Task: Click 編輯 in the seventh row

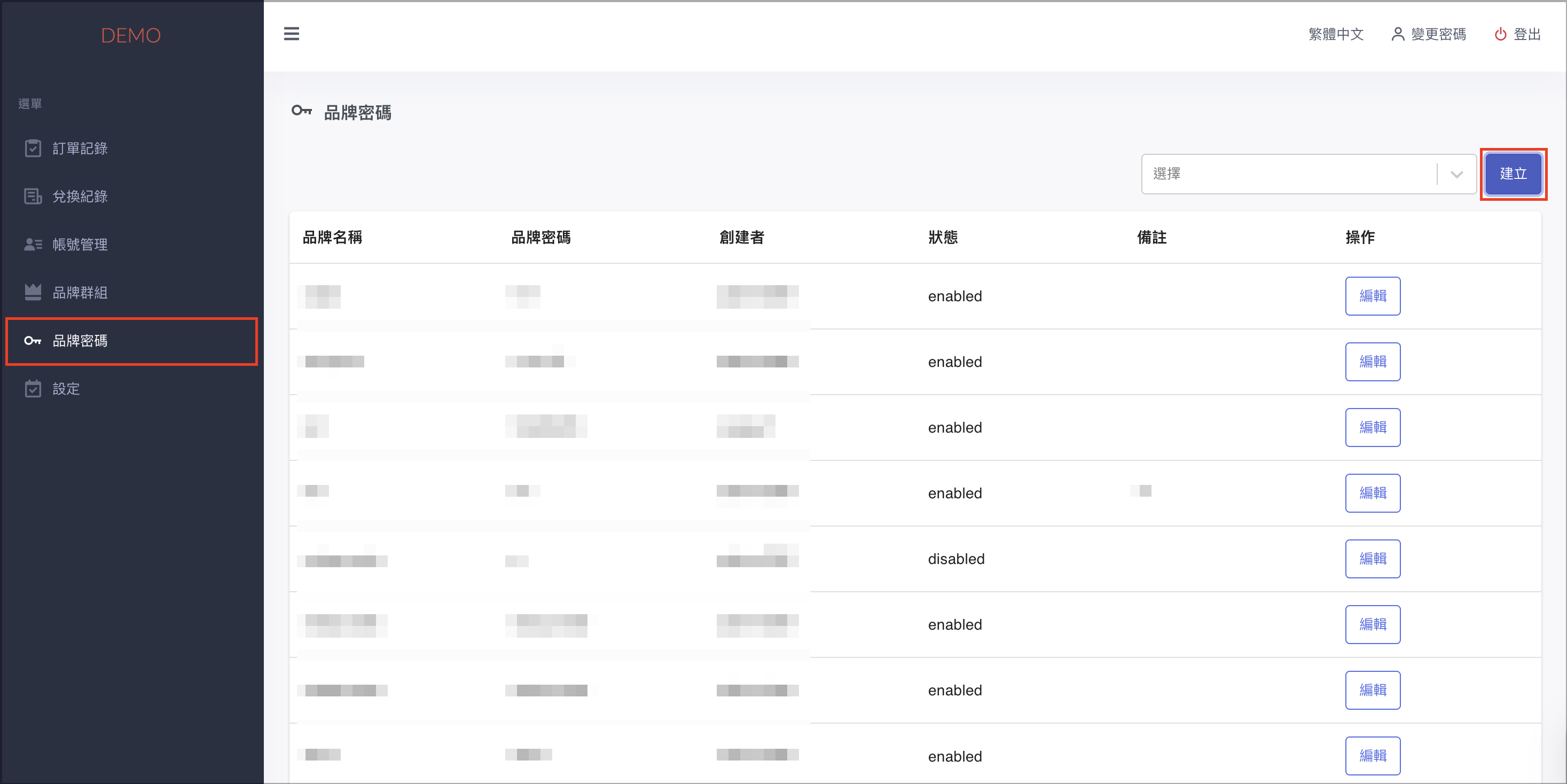Action: pyautogui.click(x=1373, y=691)
